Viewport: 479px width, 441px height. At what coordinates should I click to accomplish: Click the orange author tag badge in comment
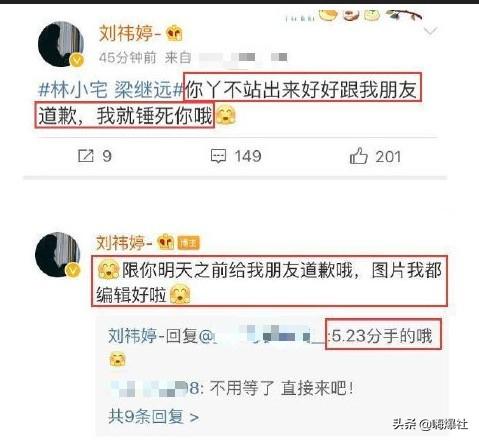189,243
